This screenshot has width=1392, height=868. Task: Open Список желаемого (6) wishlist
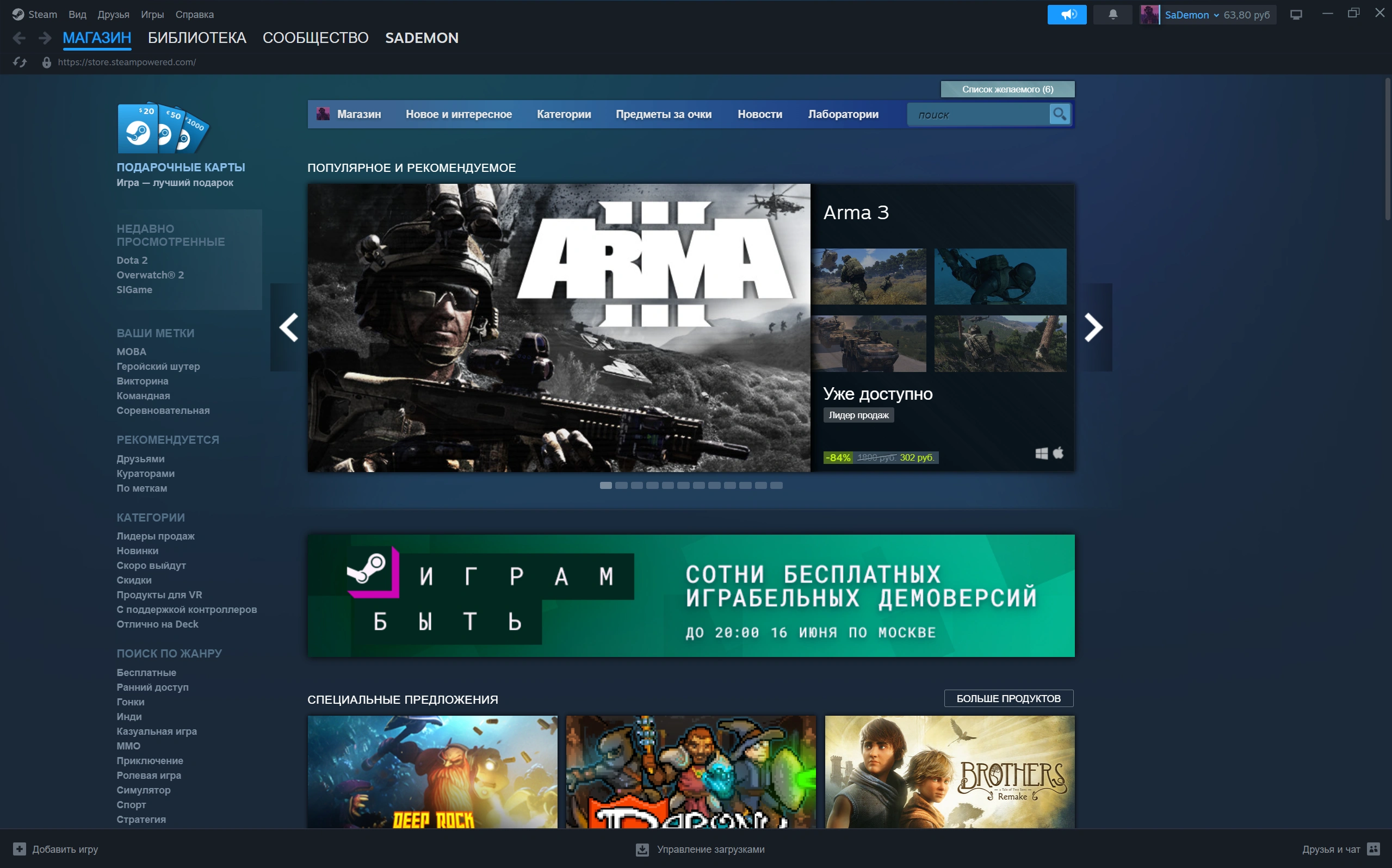1007,89
